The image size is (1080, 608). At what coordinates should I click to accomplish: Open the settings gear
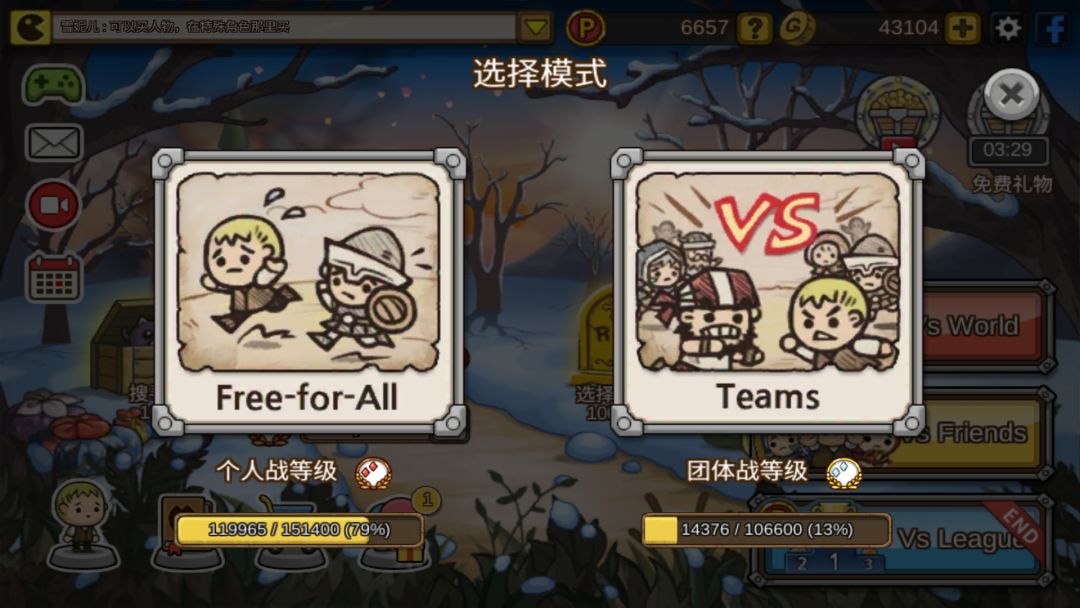(1008, 28)
